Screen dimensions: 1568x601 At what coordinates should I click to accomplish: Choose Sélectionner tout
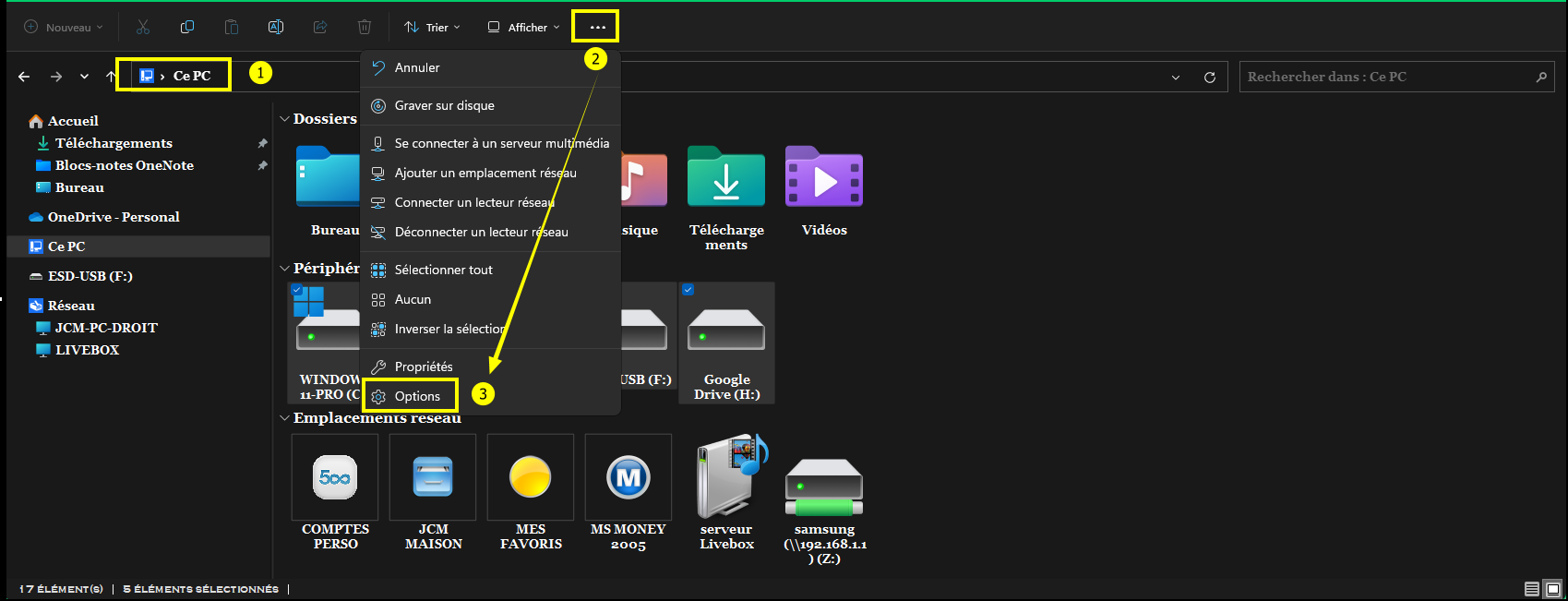coord(490,270)
